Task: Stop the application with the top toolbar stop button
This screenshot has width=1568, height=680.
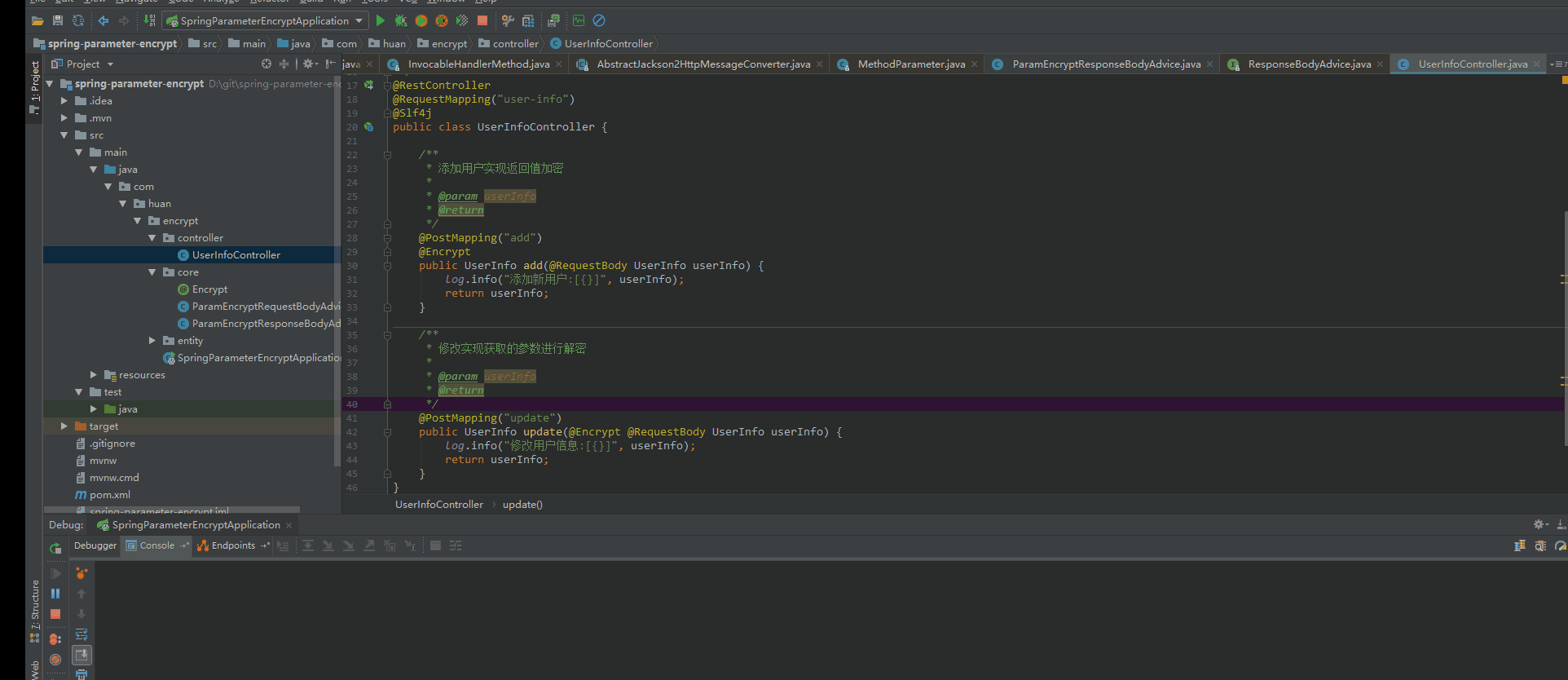Action: (482, 20)
